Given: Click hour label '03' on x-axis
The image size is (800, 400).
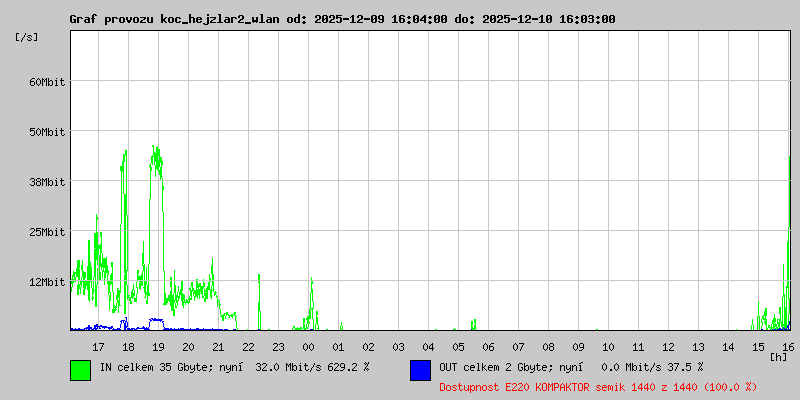Looking at the screenshot, I should pos(398,347).
